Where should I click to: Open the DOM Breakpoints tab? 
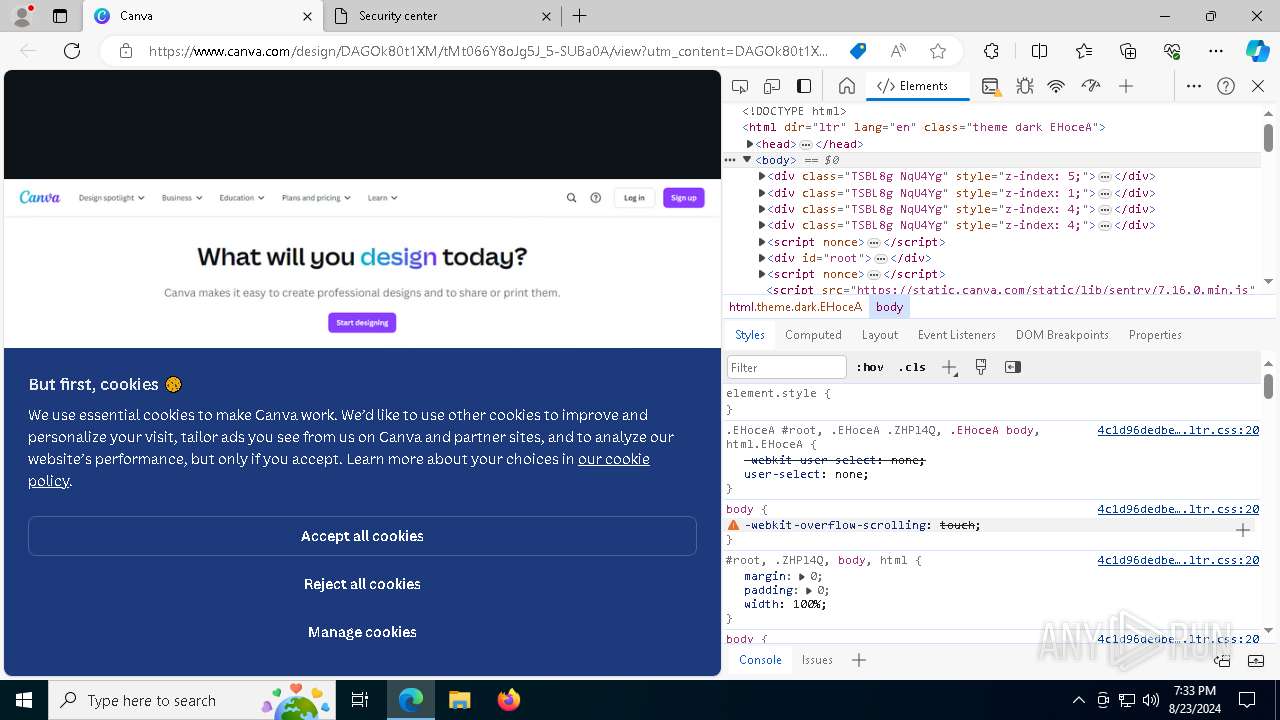1062,335
